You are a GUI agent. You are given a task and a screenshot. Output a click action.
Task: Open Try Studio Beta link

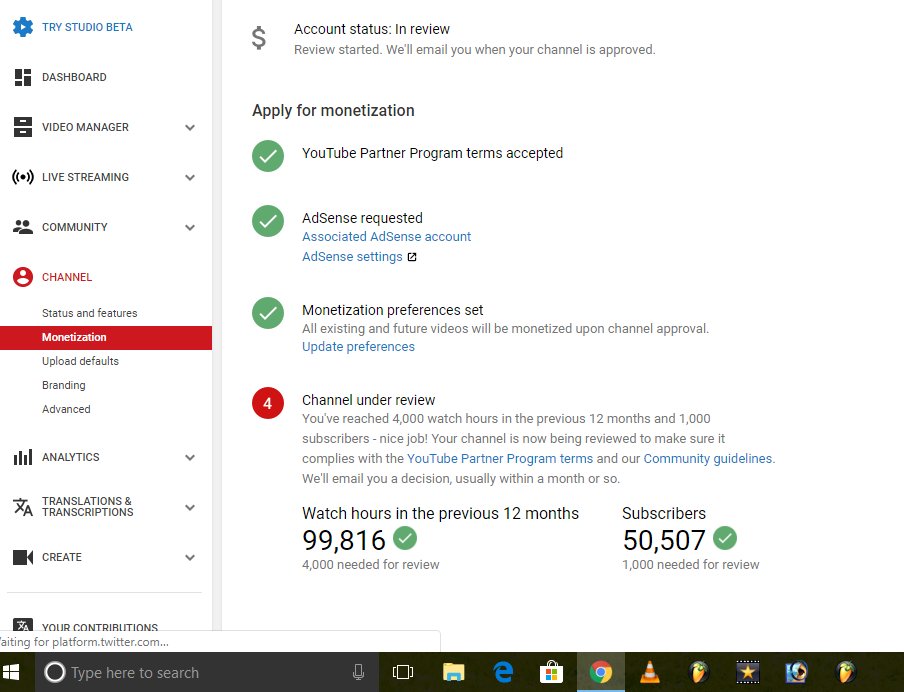pyautogui.click(x=87, y=27)
